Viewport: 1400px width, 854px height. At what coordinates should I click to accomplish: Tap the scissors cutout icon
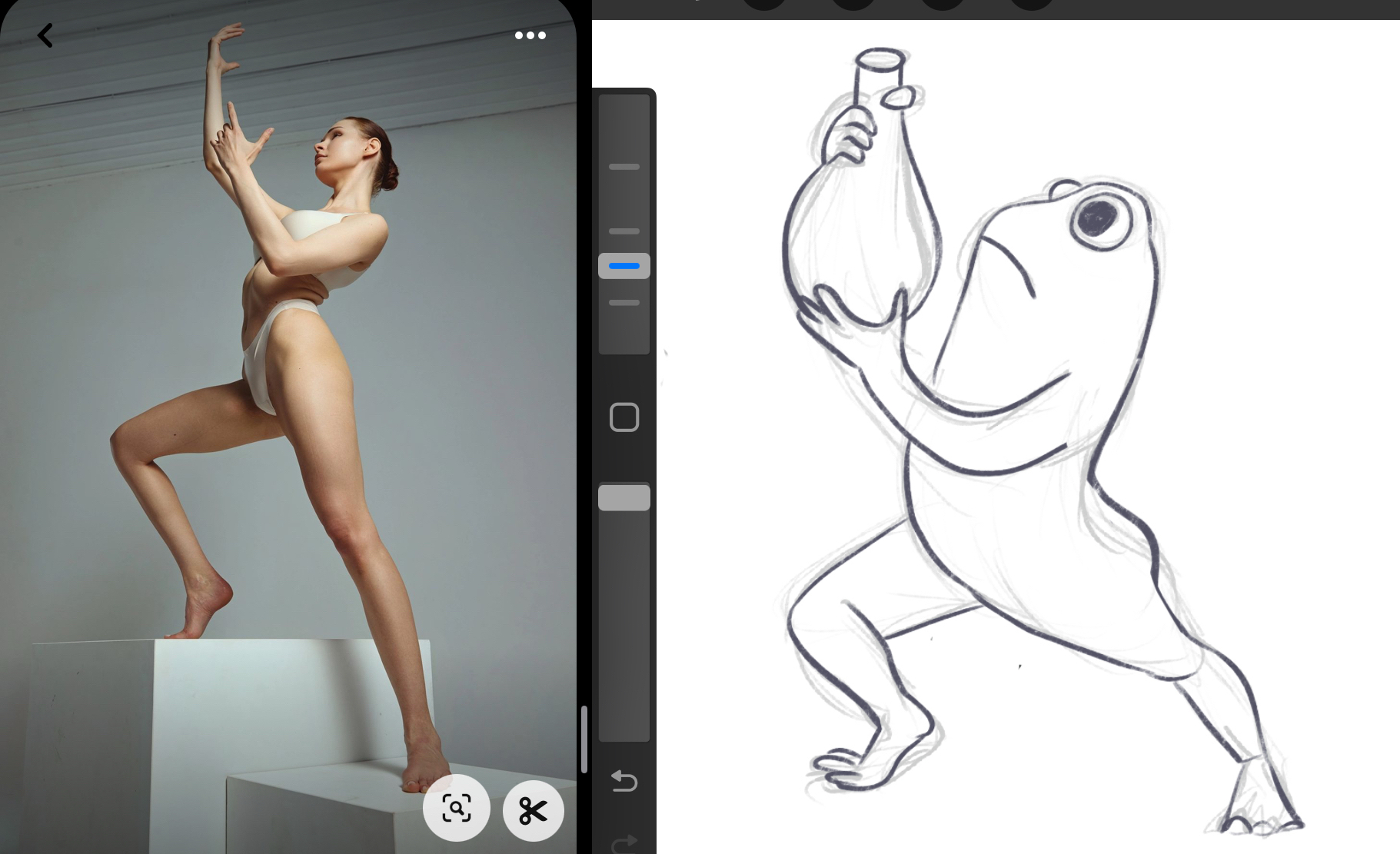533,811
